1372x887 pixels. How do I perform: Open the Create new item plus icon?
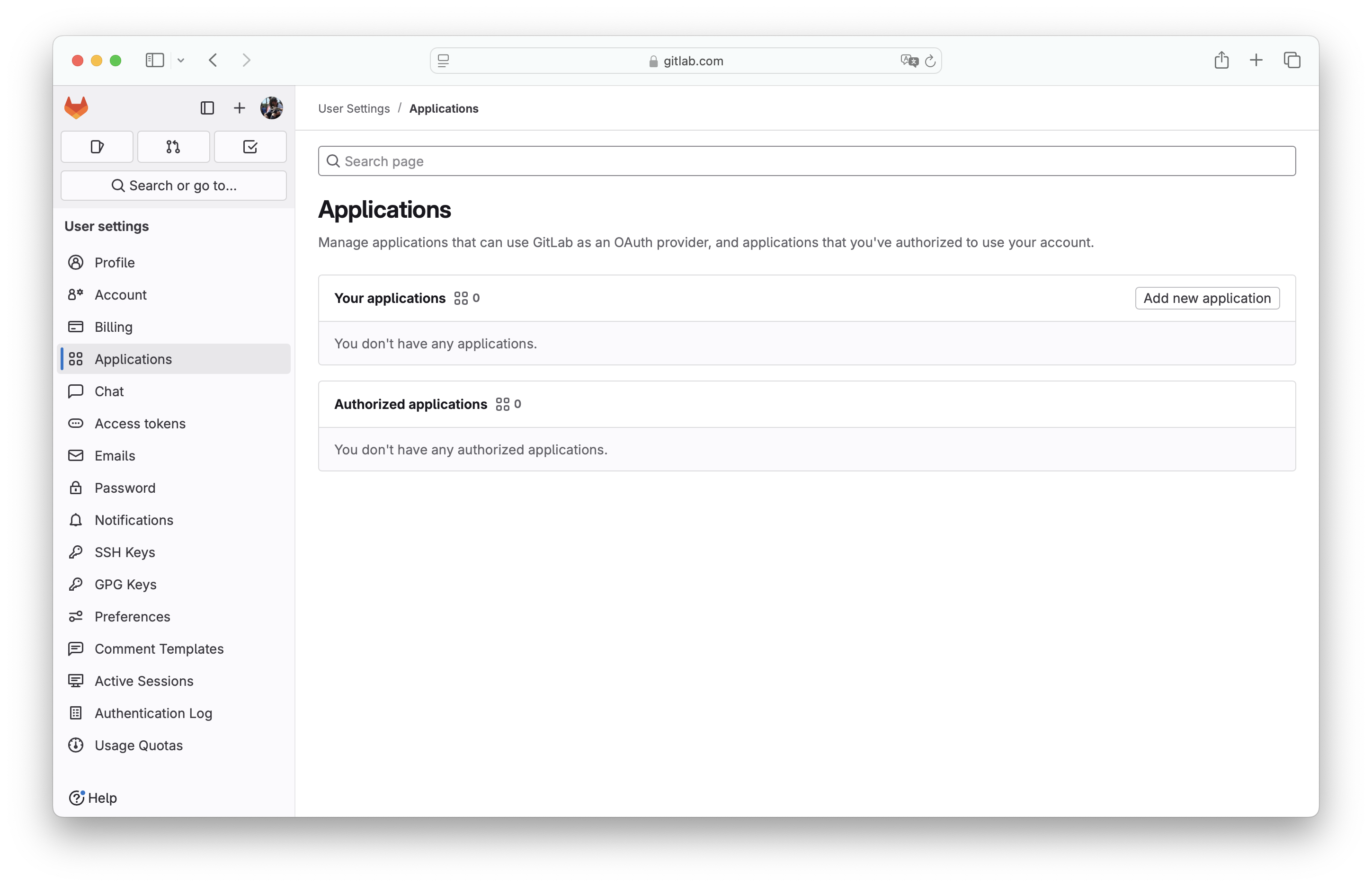click(x=239, y=108)
